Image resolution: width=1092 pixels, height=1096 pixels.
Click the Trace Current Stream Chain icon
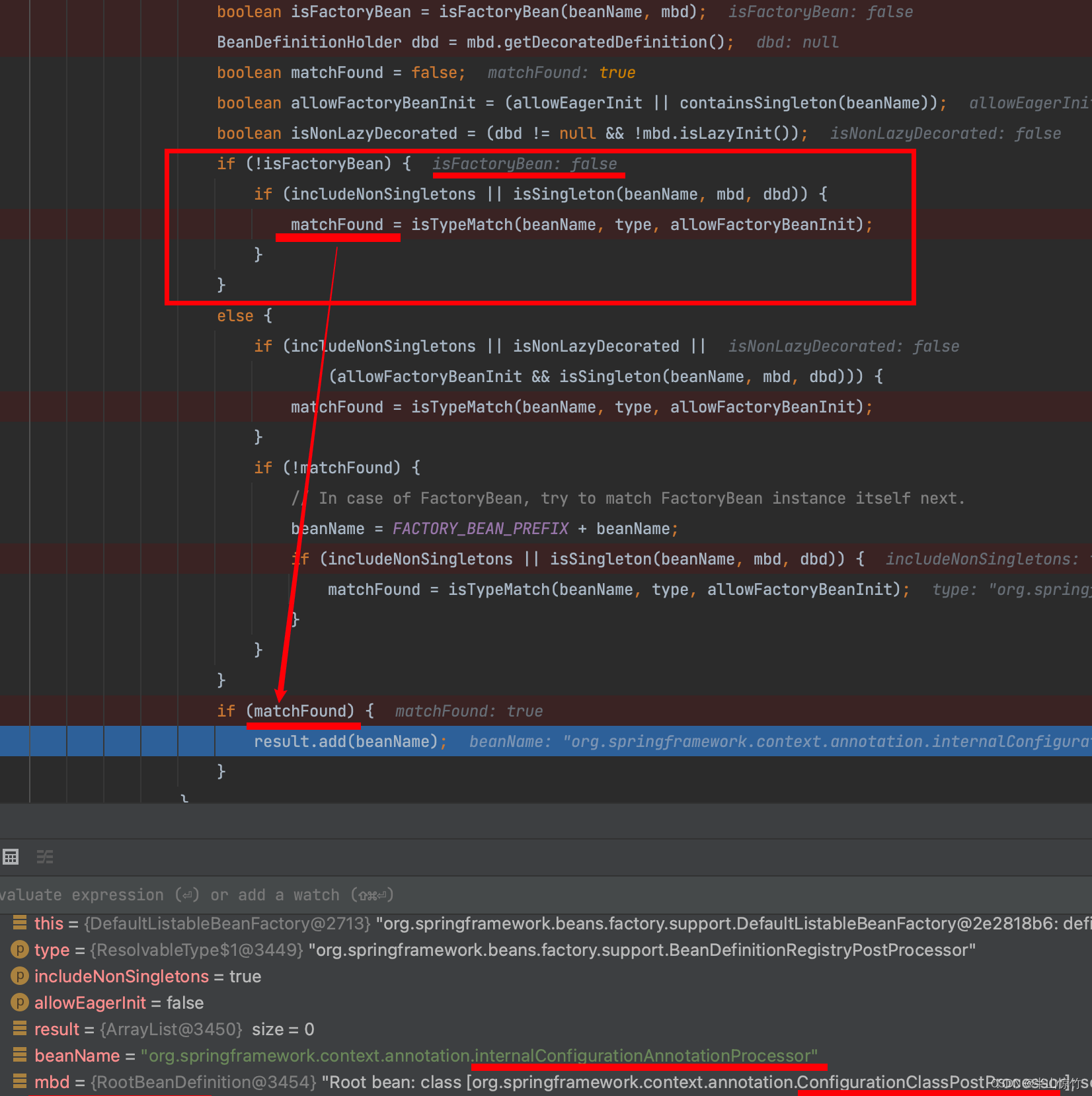[x=45, y=857]
